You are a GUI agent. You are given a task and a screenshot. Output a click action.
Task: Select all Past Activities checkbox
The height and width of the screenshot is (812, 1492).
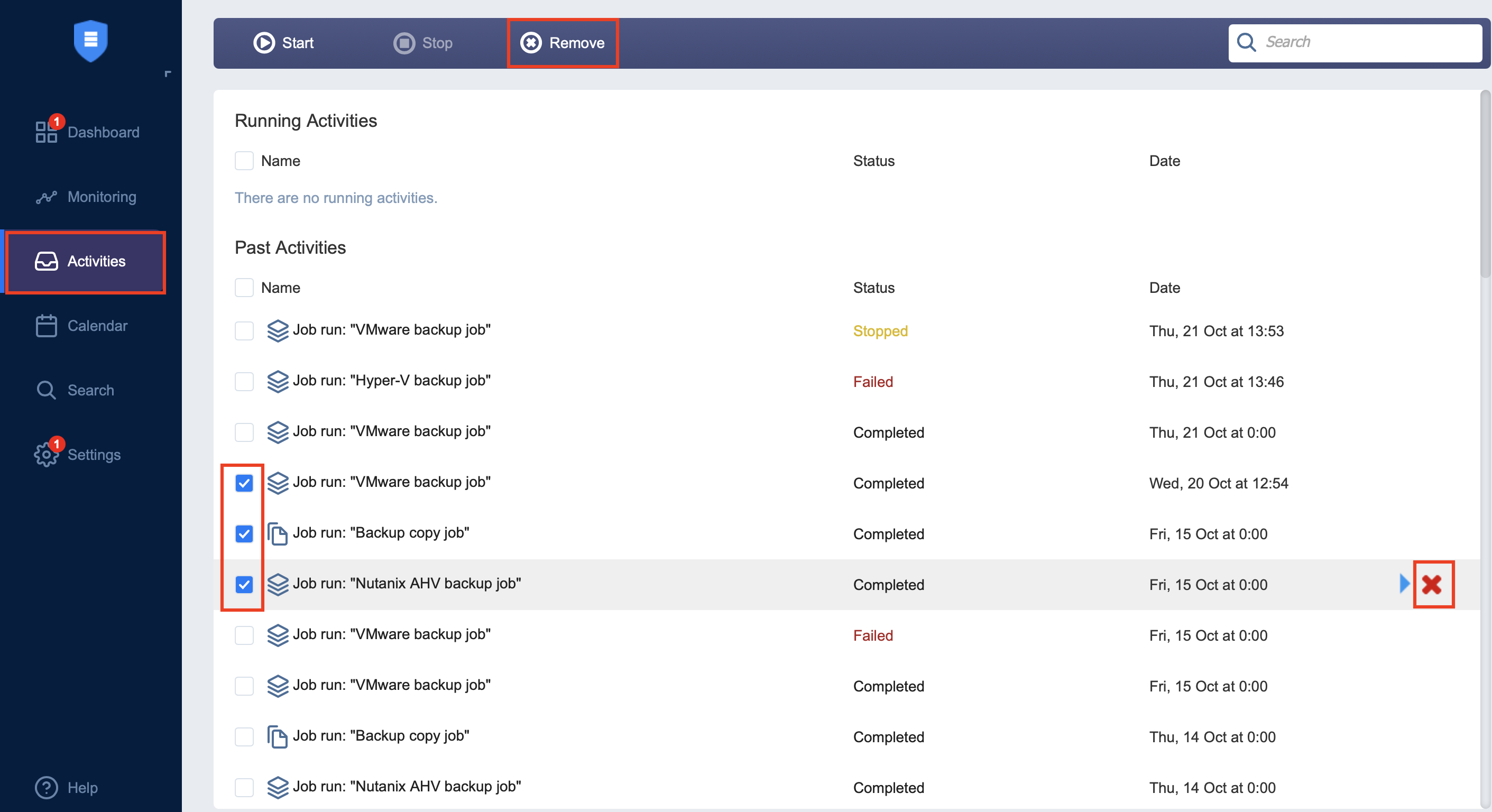click(244, 288)
